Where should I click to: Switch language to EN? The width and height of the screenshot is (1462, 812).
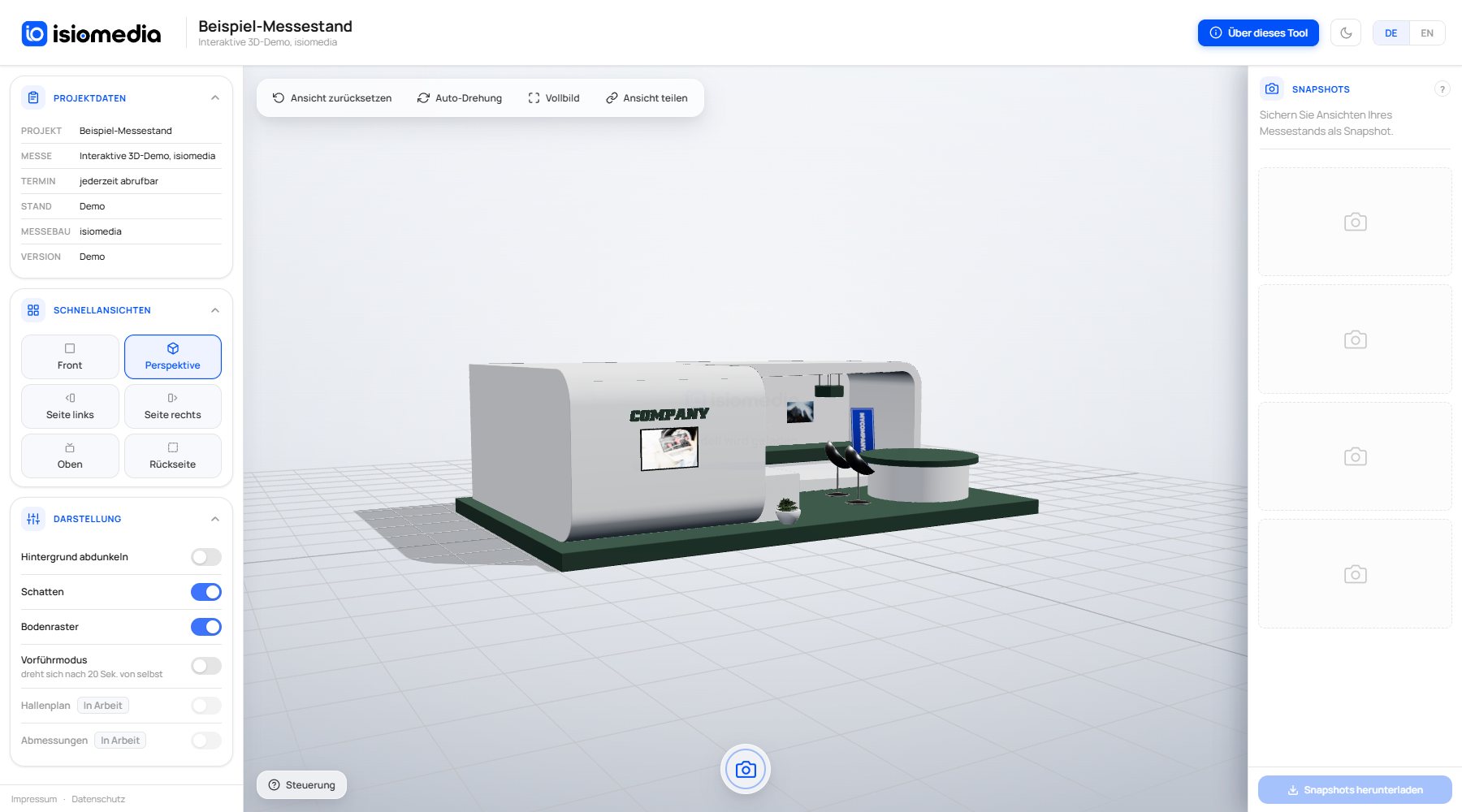[1427, 33]
